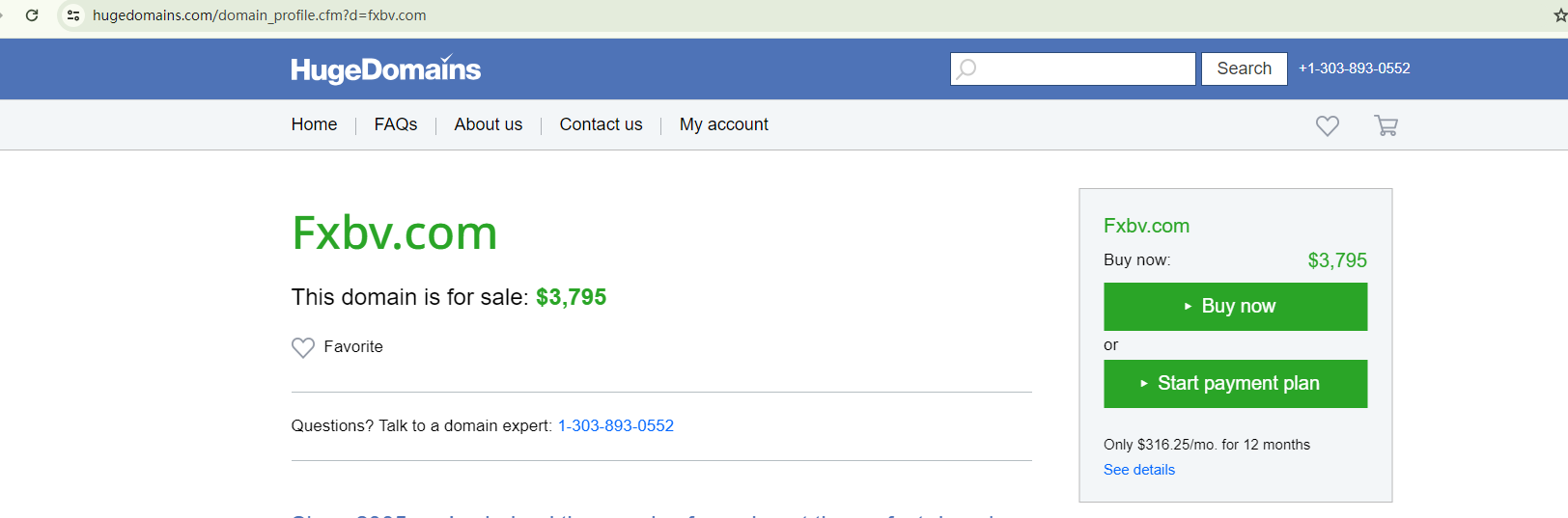Toggle Favorite heart for Fxbv.com

303,347
